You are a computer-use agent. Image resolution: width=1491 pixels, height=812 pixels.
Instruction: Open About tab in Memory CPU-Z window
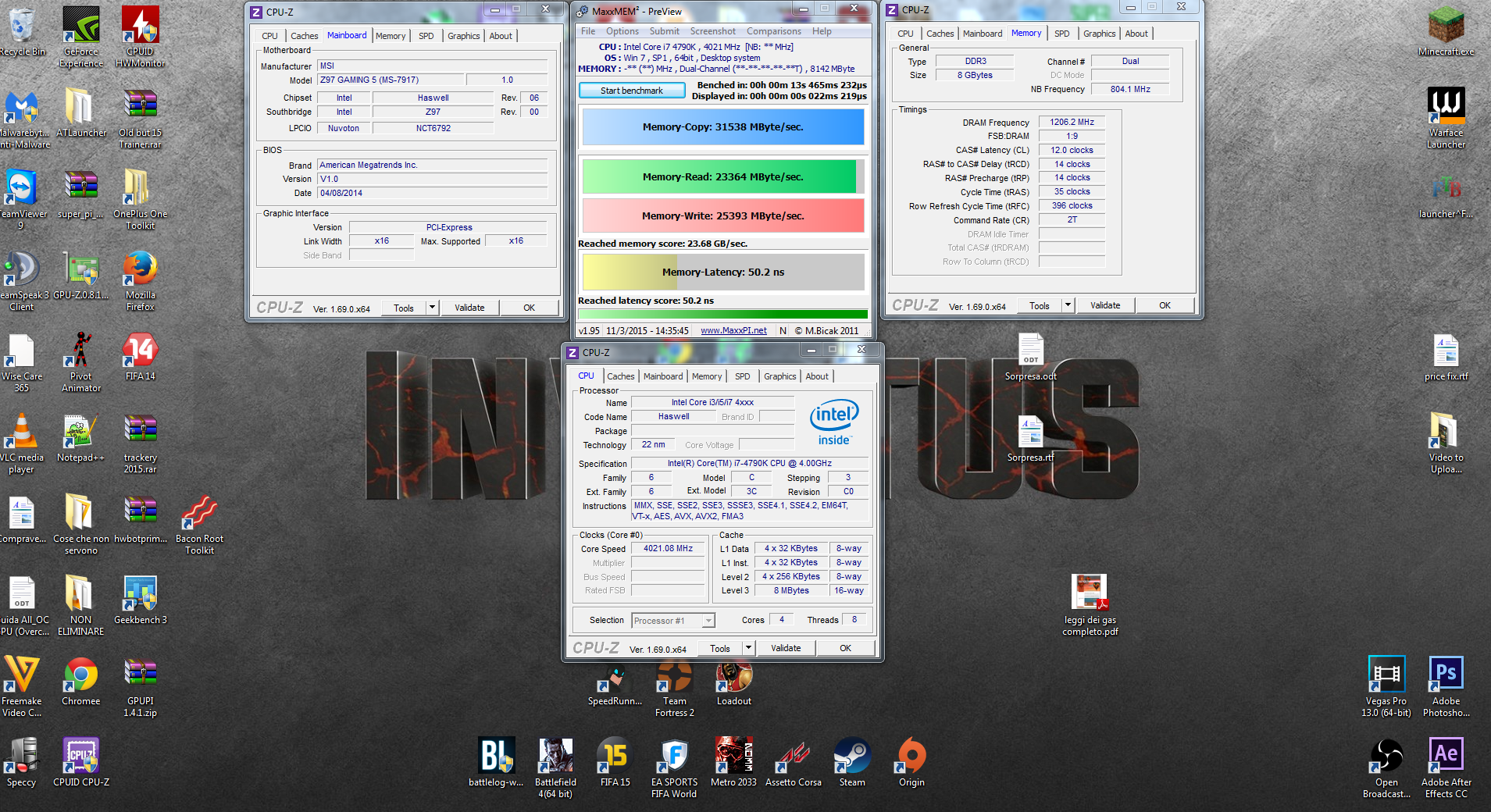(x=1136, y=34)
